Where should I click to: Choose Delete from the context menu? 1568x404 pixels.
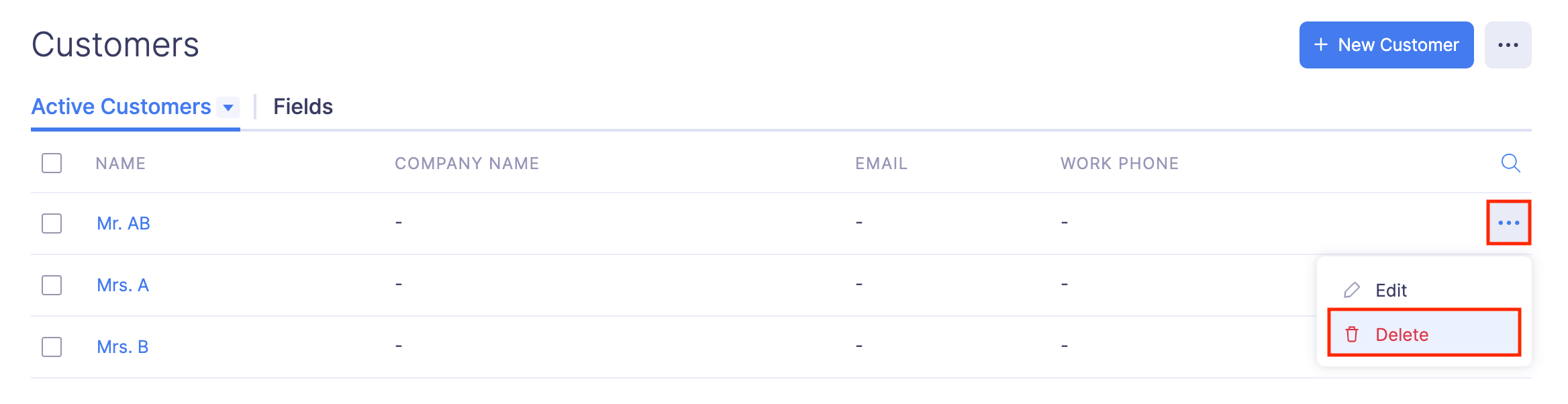pyautogui.click(x=1402, y=334)
